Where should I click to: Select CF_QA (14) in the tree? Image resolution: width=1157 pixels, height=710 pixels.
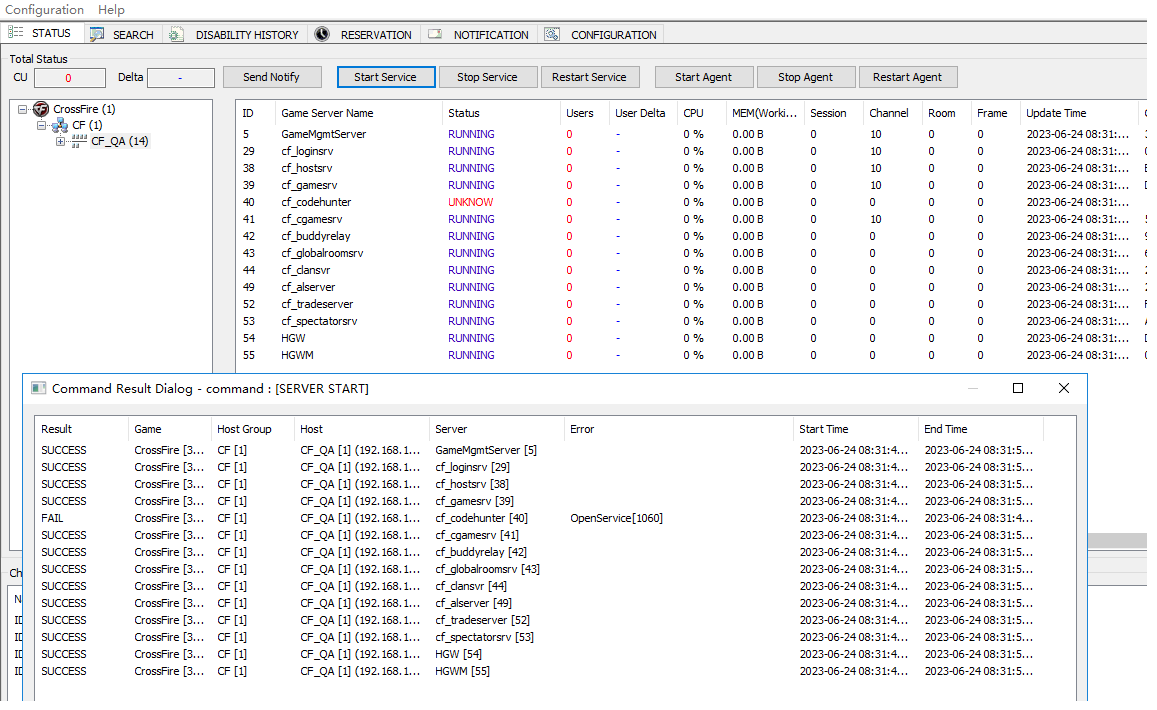(x=120, y=142)
